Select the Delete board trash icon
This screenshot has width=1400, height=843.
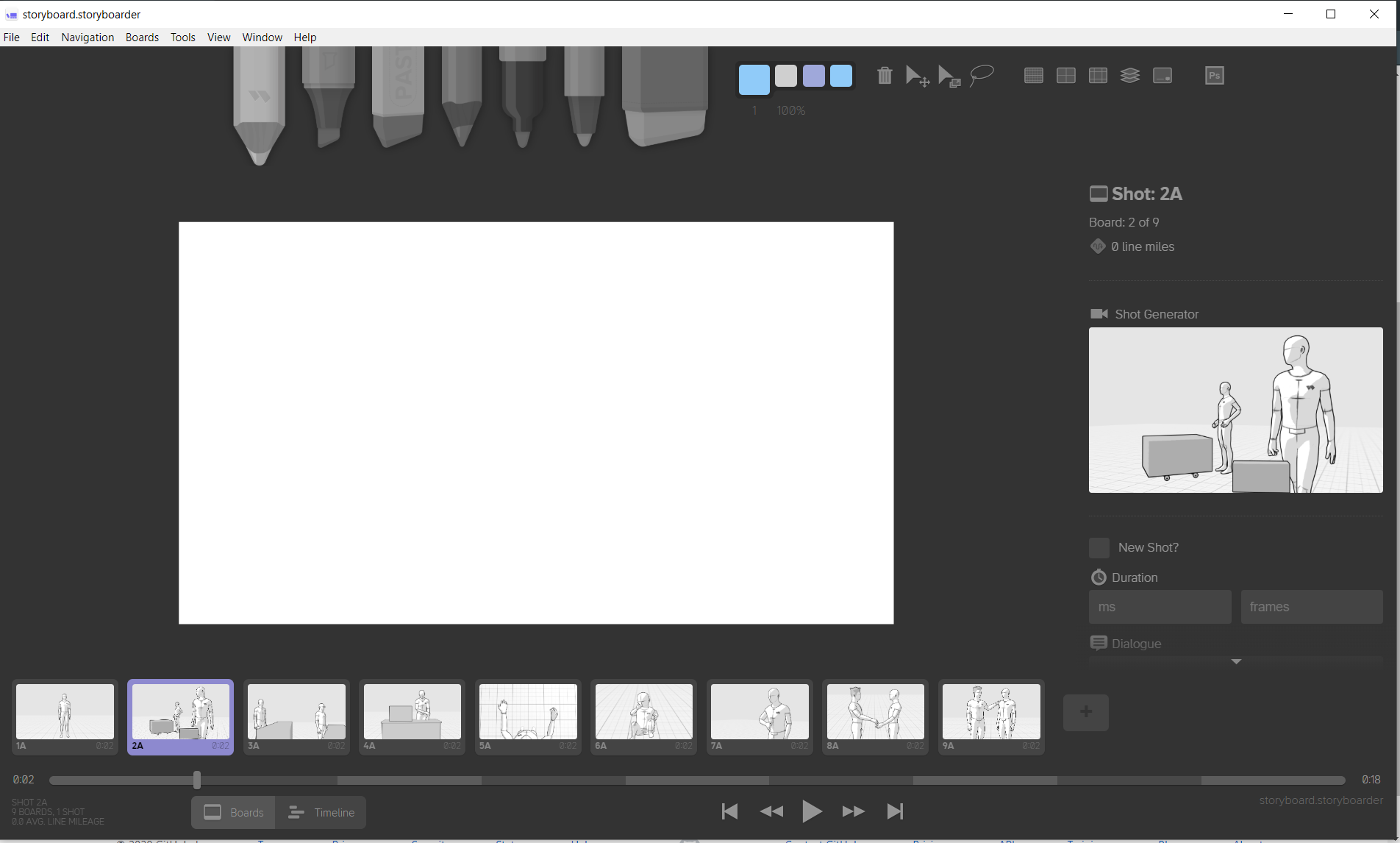pos(885,75)
